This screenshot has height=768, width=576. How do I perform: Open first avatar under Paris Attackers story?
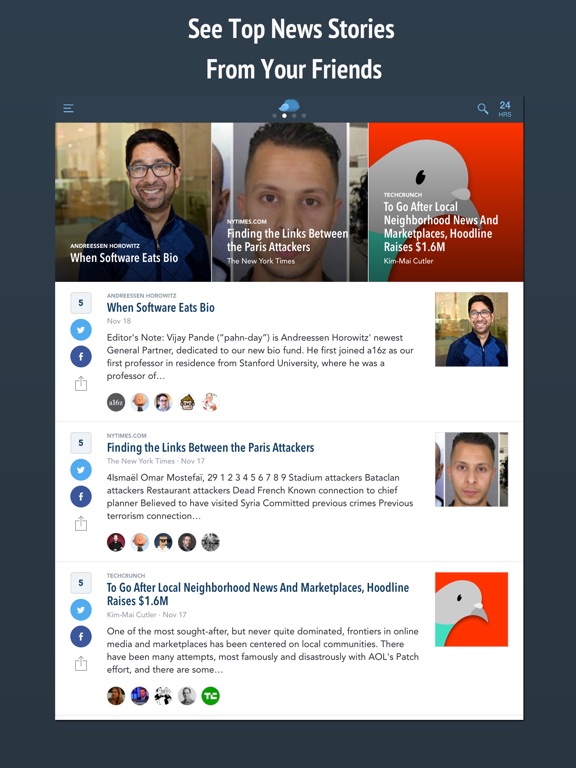116,542
